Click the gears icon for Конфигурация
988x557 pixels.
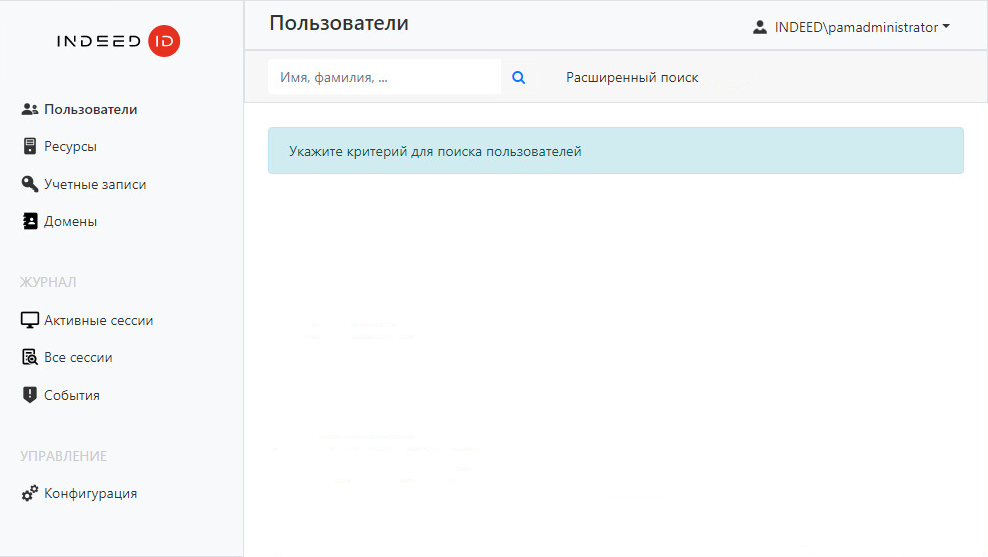29,493
